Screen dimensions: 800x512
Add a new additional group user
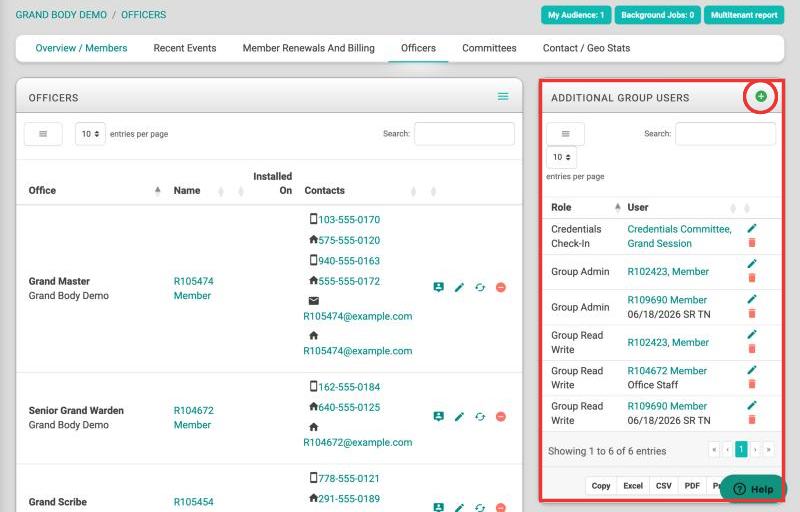pyautogui.click(x=761, y=96)
